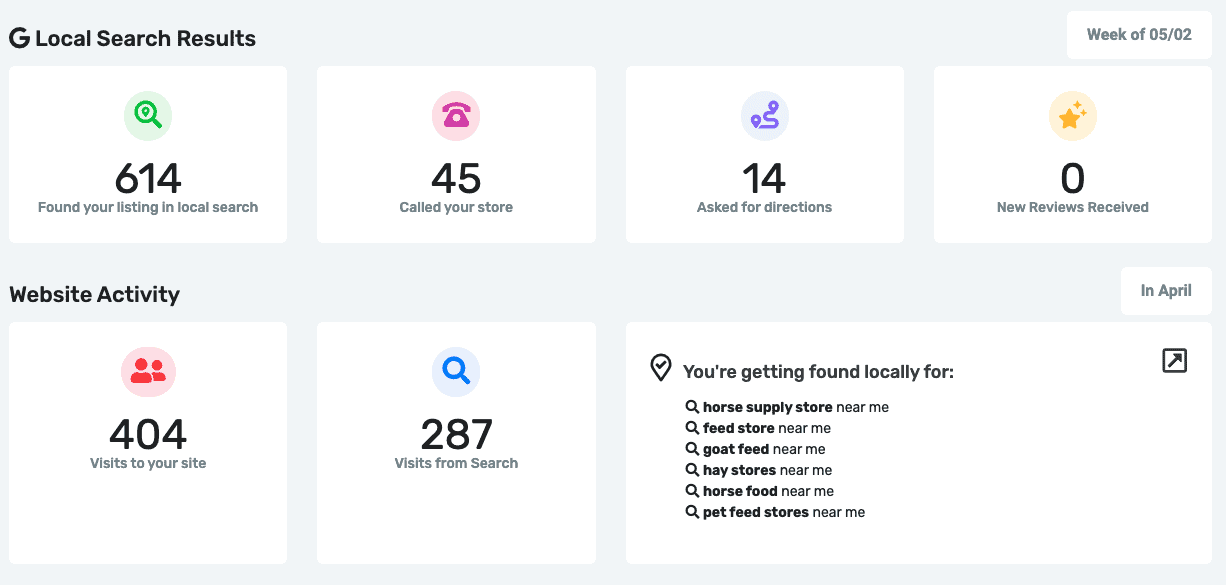Click the purple route directions icon

764,116
